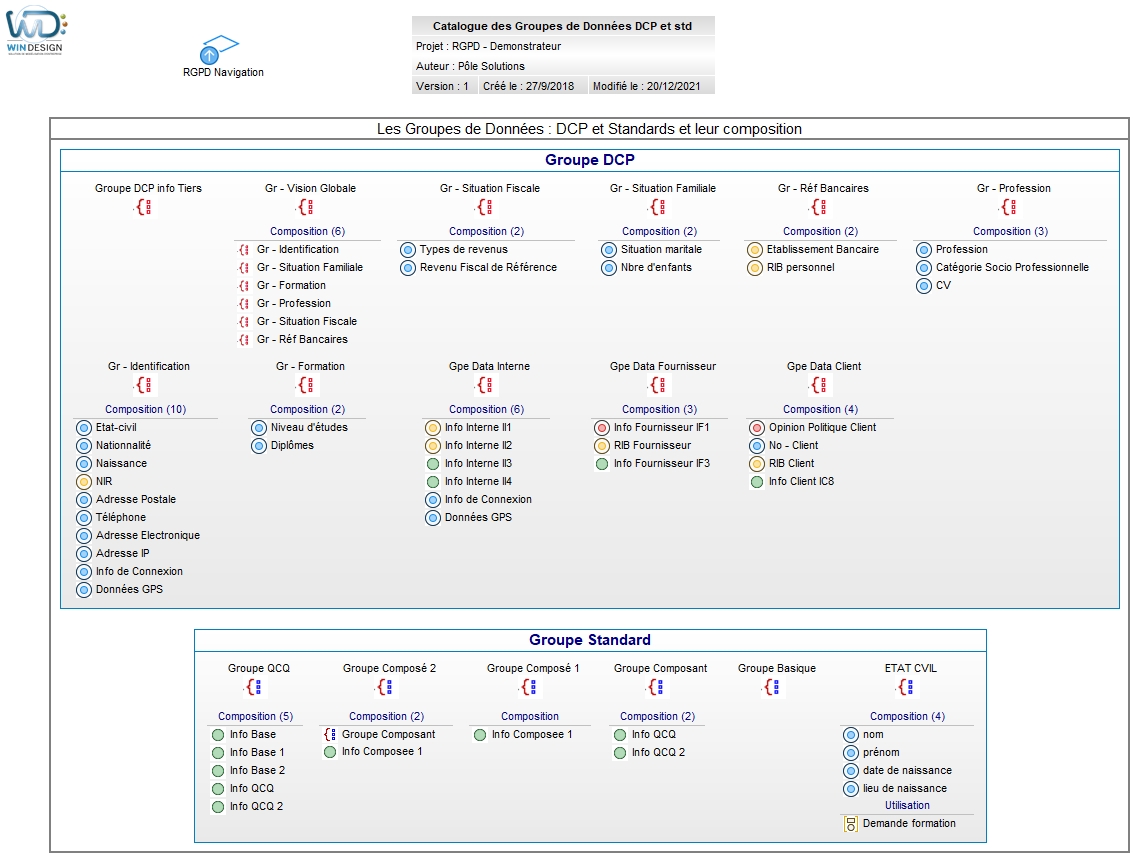Select the Groupe QCQ bracket icon
This screenshot has width=1133, height=856.
(254, 687)
